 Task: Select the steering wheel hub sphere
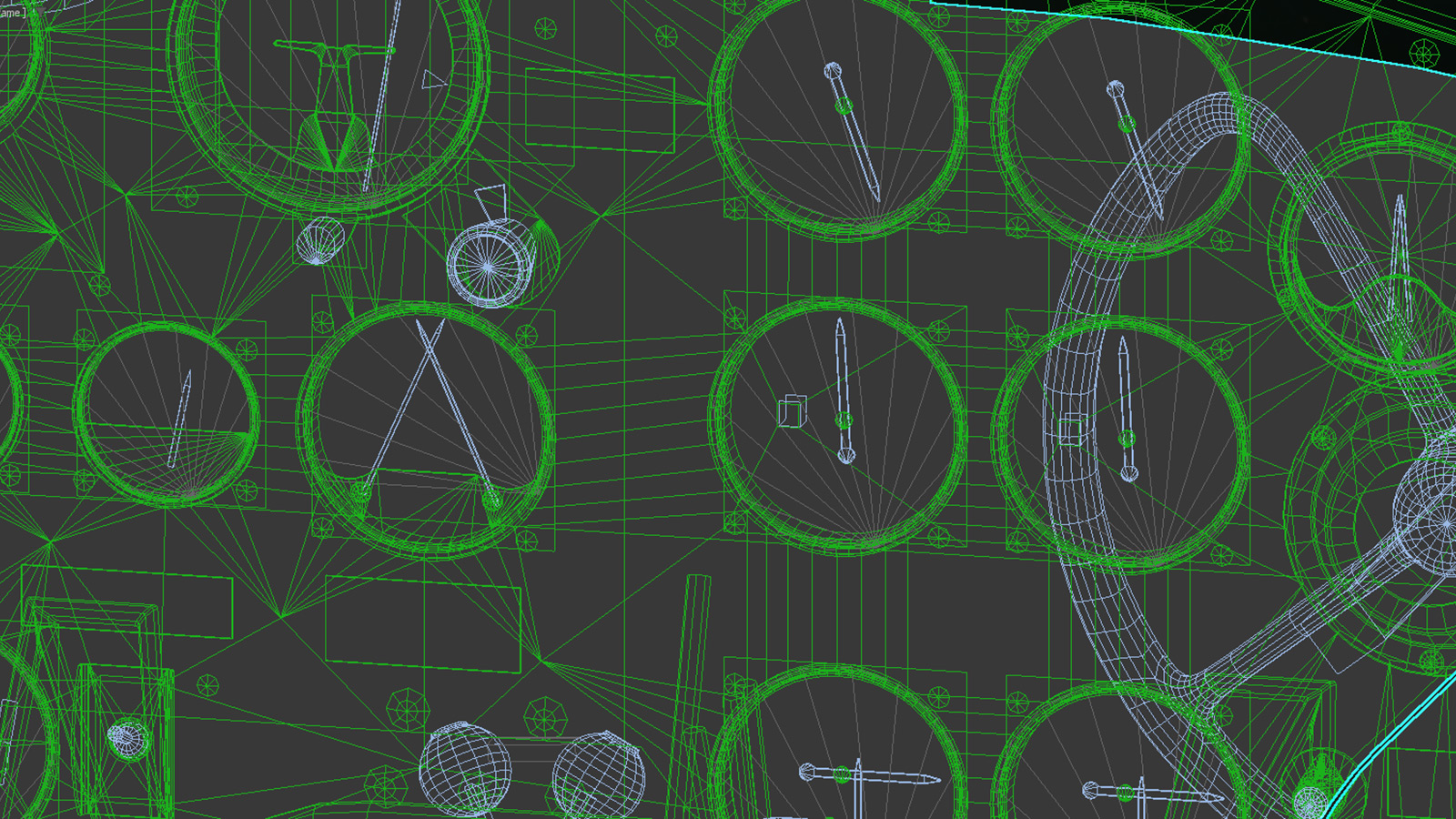click(1431, 502)
